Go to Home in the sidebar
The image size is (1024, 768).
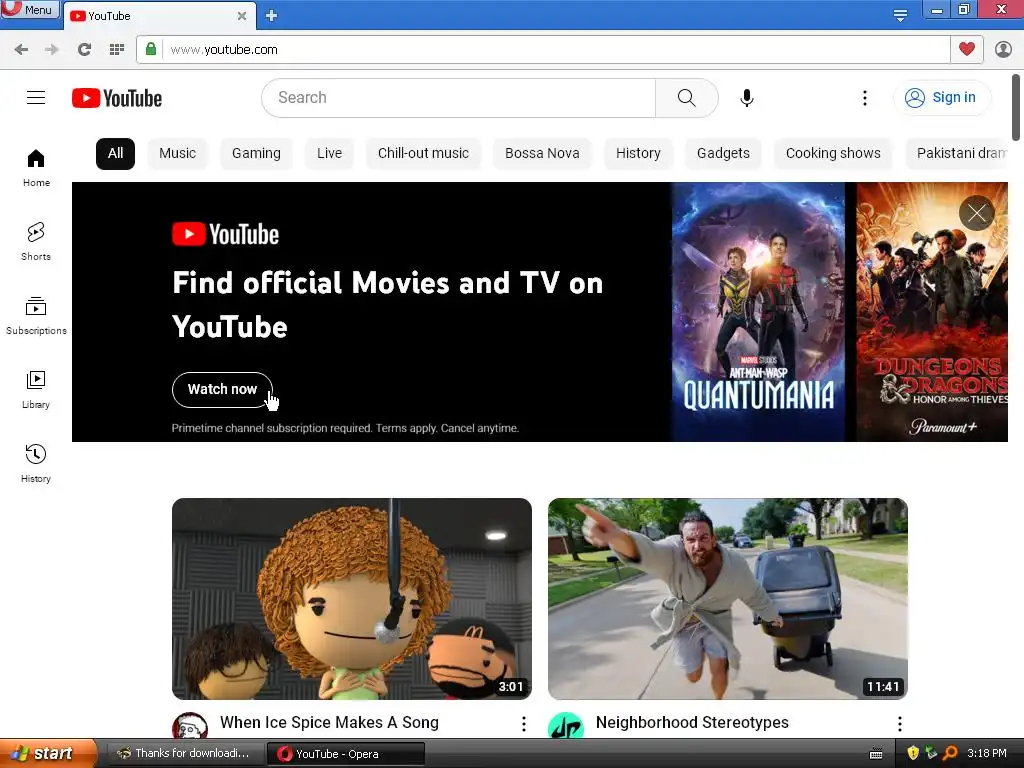click(x=36, y=168)
